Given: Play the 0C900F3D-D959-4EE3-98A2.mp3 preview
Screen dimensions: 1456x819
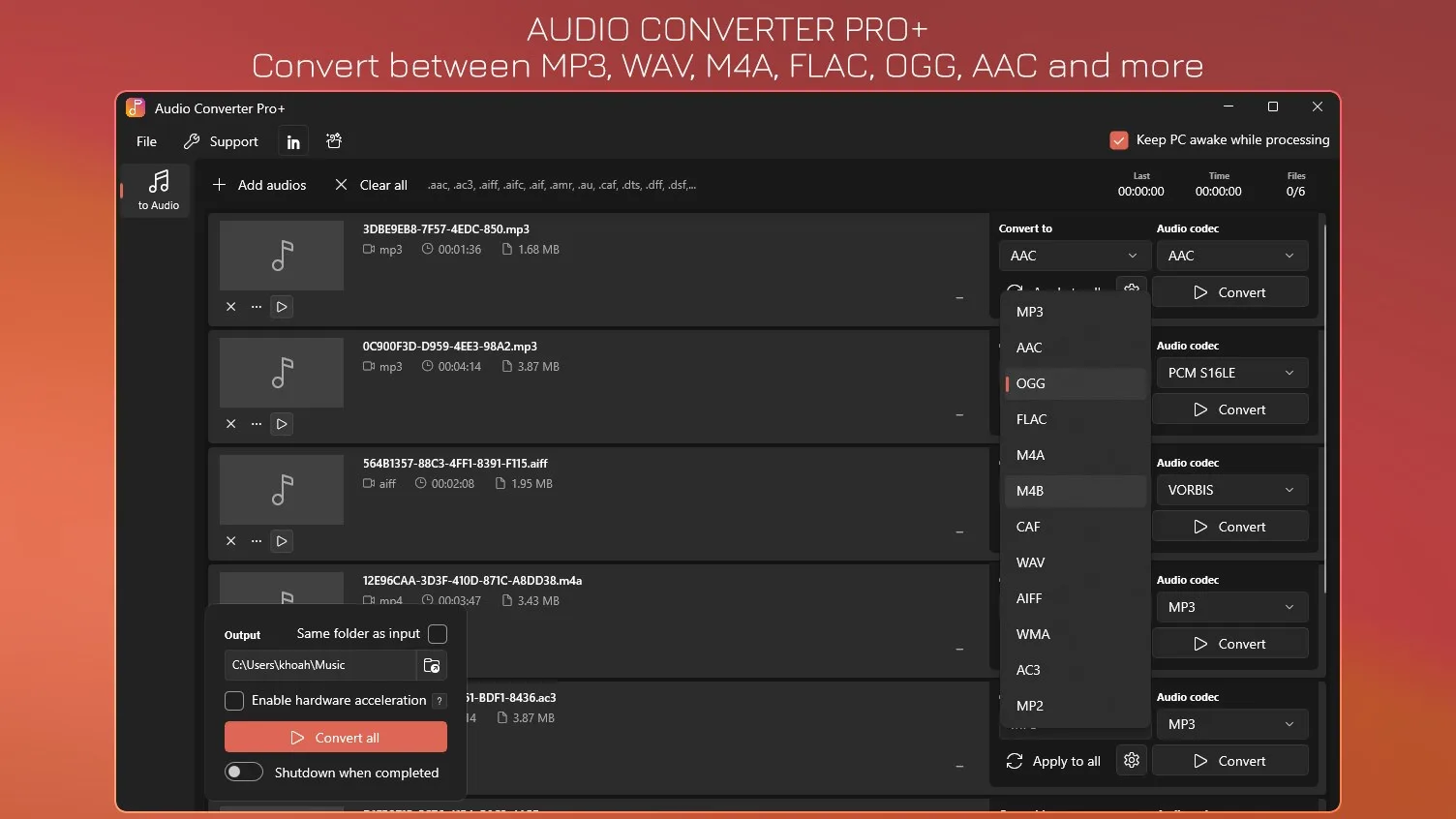Looking at the screenshot, I should coord(282,424).
